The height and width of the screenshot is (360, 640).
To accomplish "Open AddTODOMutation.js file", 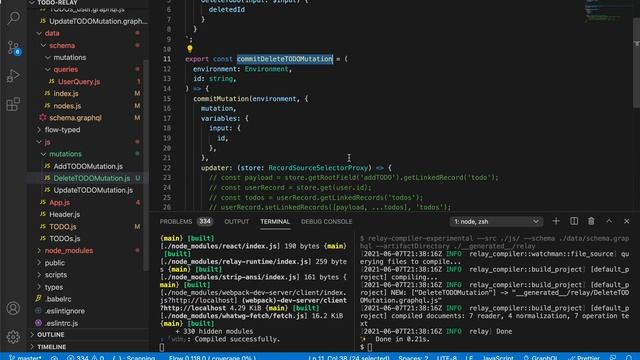I will pos(88,166).
